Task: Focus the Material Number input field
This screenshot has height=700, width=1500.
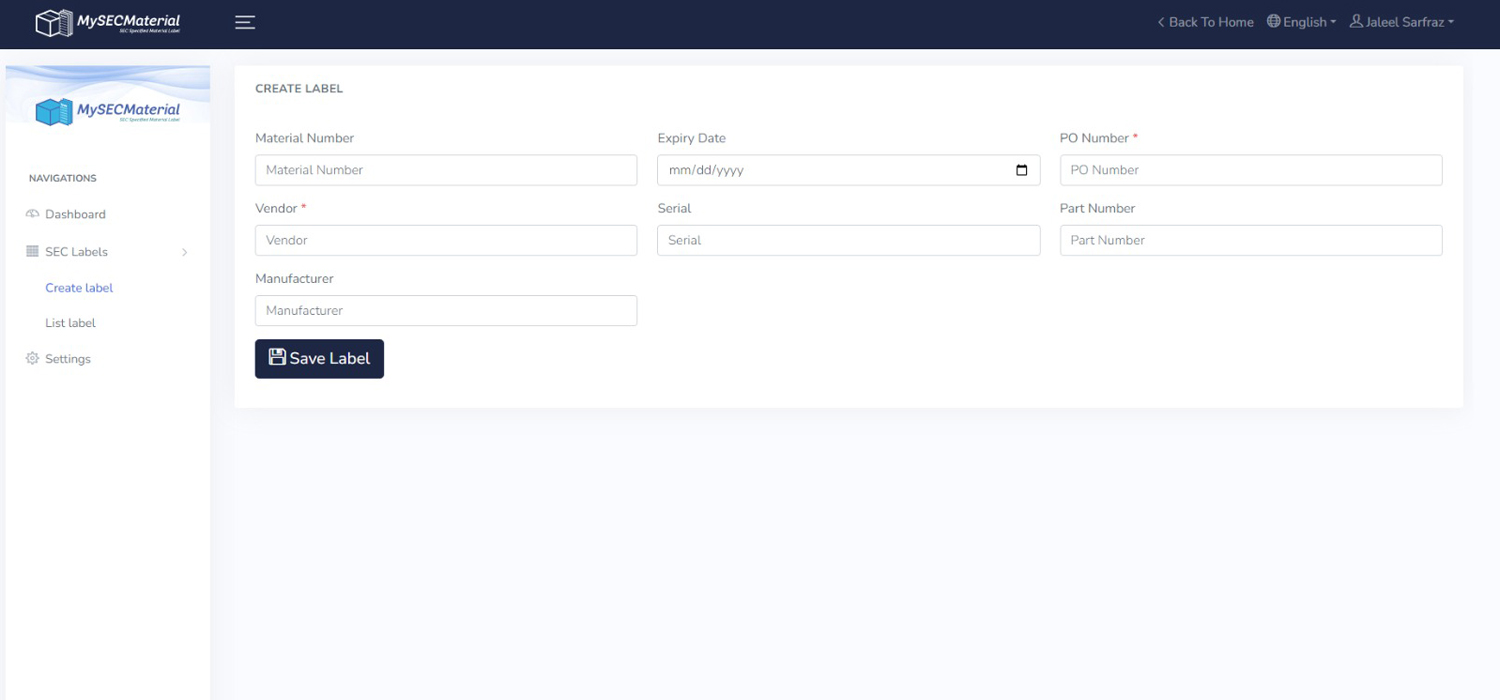Action: tap(446, 170)
